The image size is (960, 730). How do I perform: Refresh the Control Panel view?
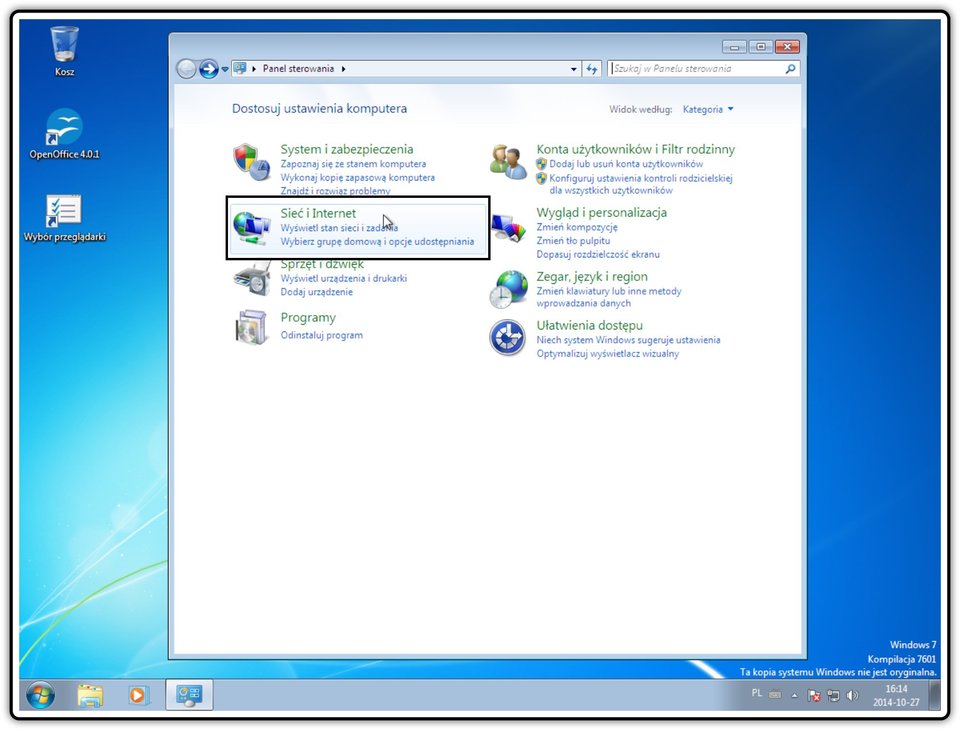pos(591,69)
